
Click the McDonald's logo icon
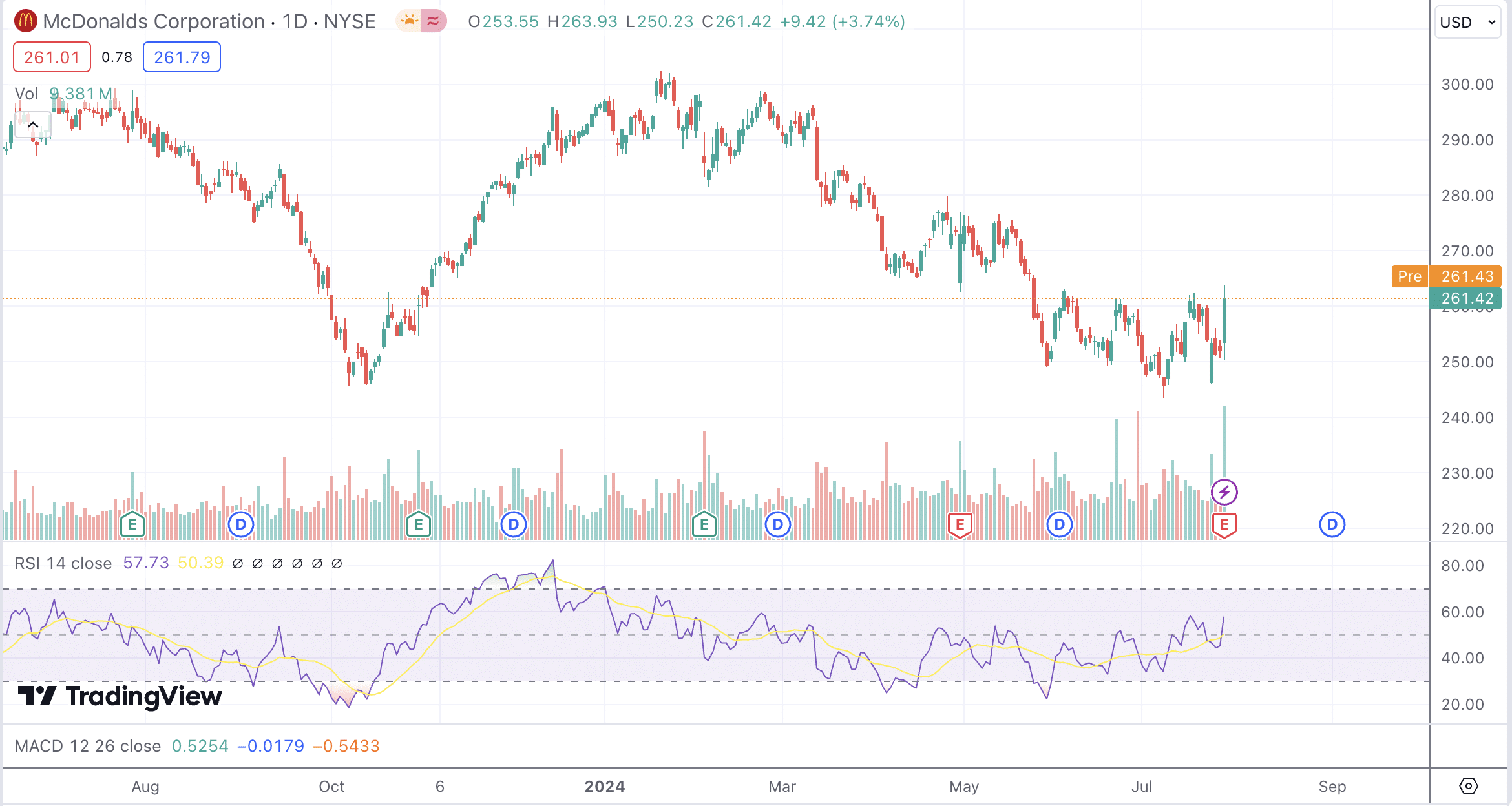(x=26, y=21)
